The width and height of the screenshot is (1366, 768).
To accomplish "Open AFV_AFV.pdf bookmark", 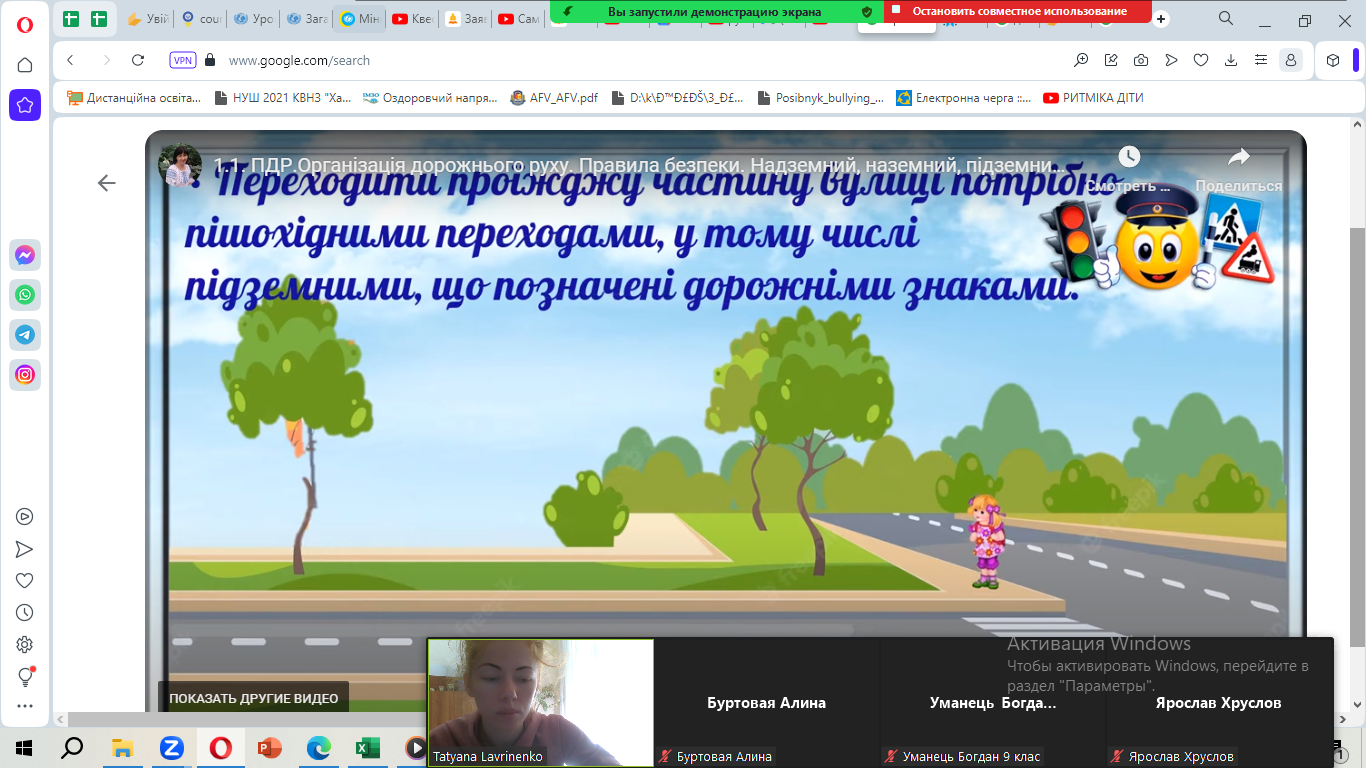I will pos(554,98).
